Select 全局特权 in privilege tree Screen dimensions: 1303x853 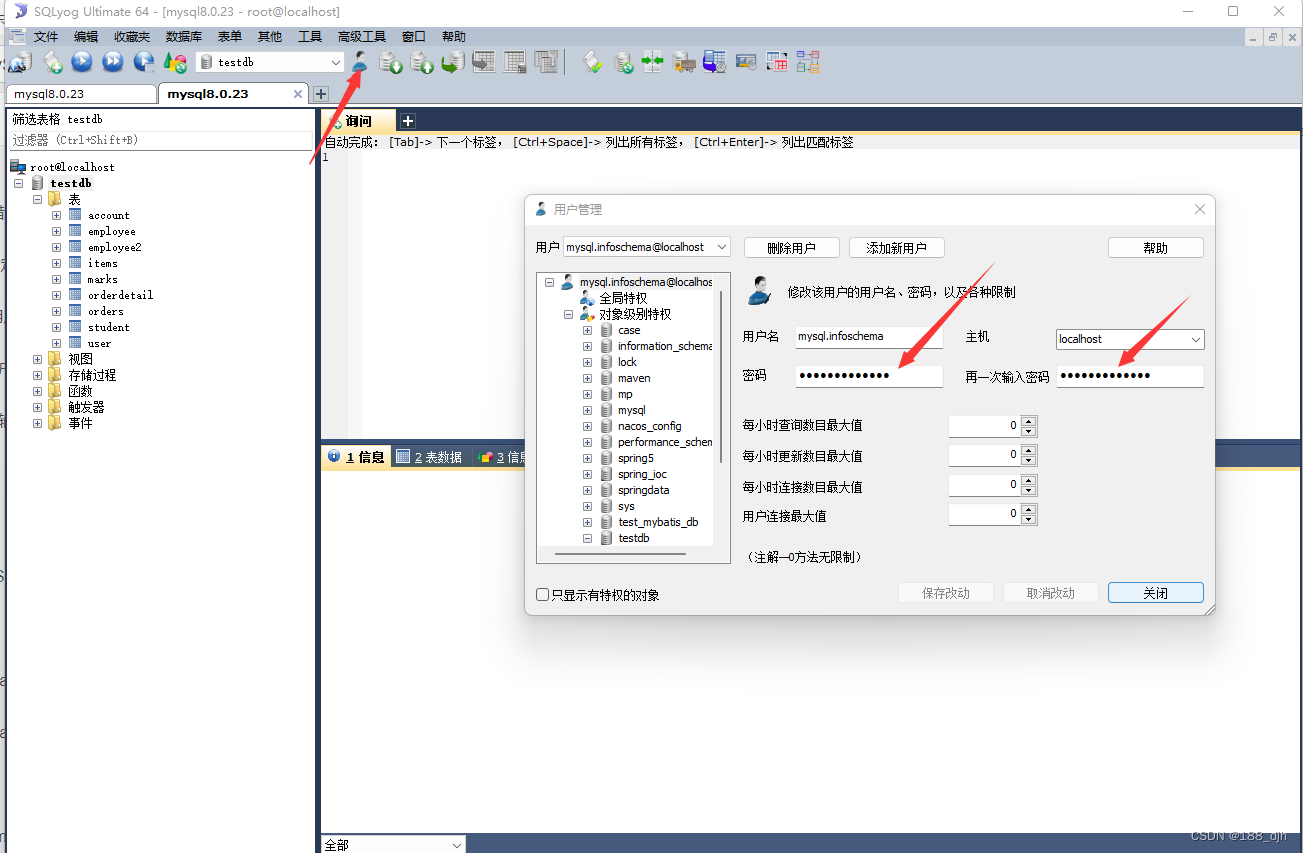tap(622, 298)
